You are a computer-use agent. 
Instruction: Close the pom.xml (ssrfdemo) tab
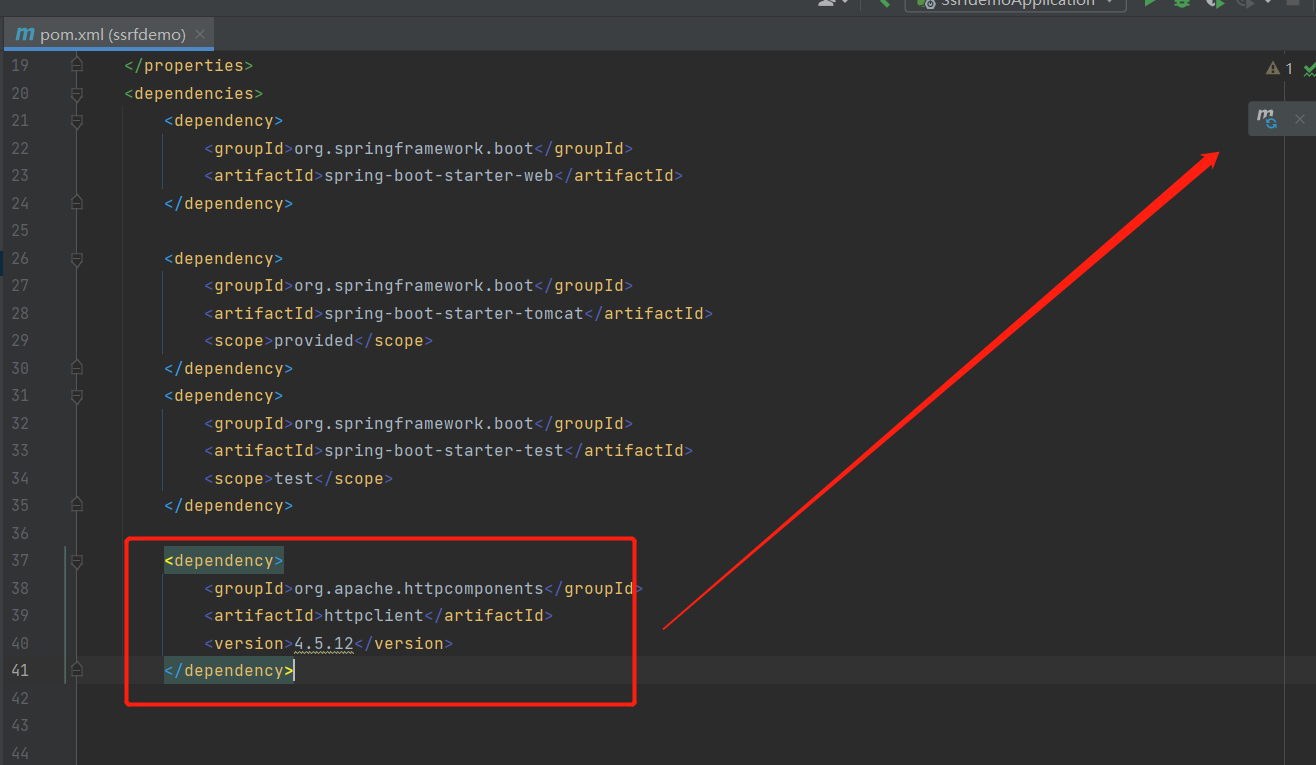tap(200, 35)
